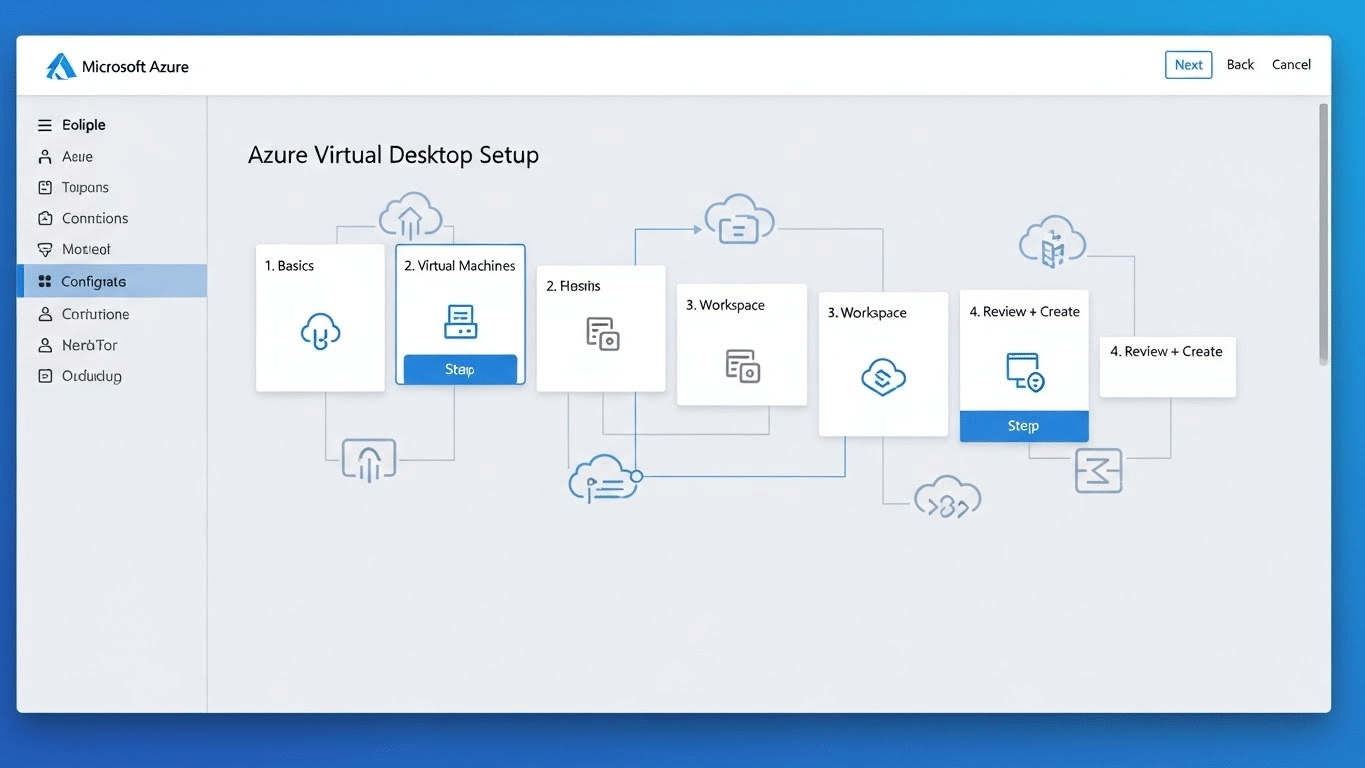Click the envelope icon near the bottom right
Image resolution: width=1365 pixels, height=768 pixels.
pyautogui.click(x=1099, y=471)
